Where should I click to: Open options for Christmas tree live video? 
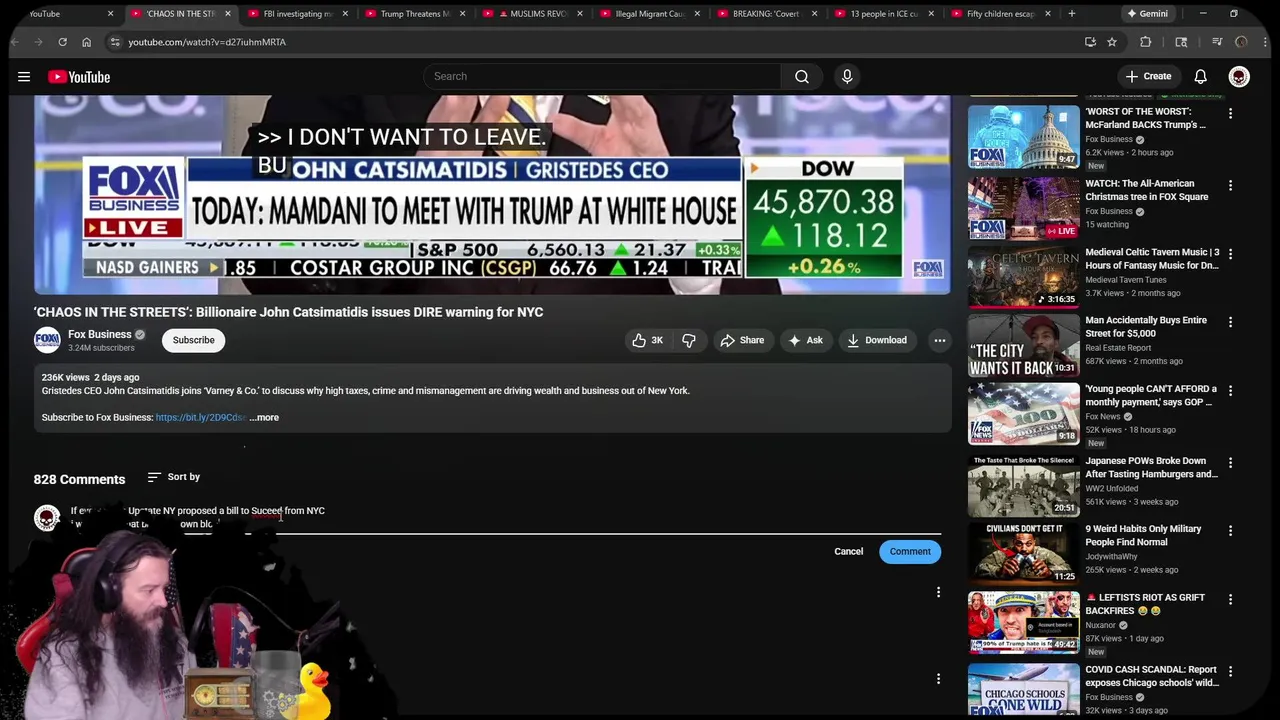point(1231,185)
